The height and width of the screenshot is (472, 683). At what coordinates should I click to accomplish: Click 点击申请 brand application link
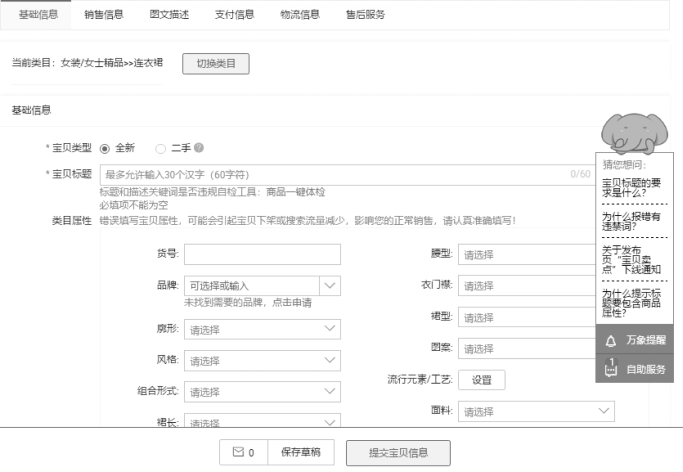click(x=292, y=302)
